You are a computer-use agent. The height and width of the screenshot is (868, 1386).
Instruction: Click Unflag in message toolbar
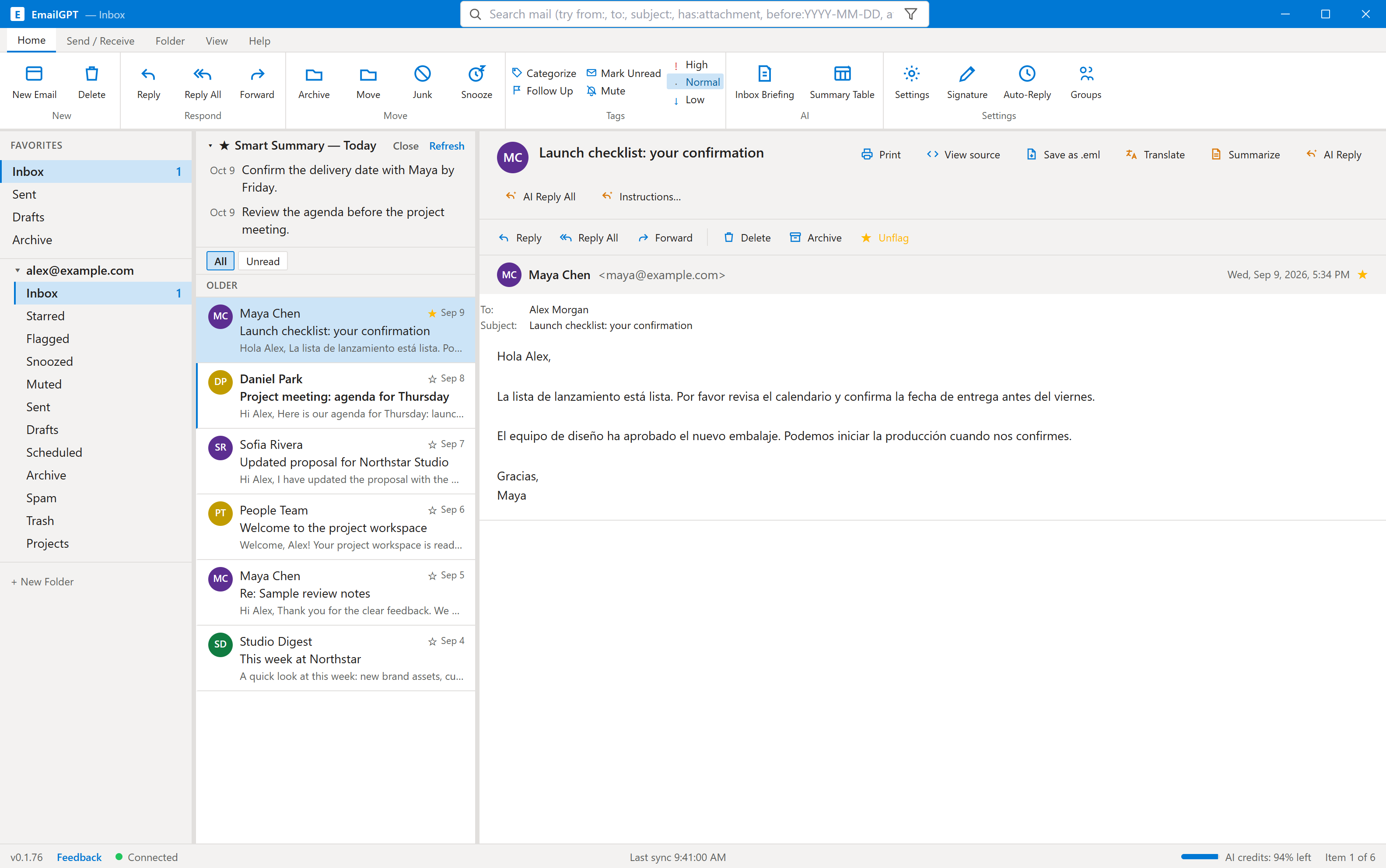pos(884,238)
